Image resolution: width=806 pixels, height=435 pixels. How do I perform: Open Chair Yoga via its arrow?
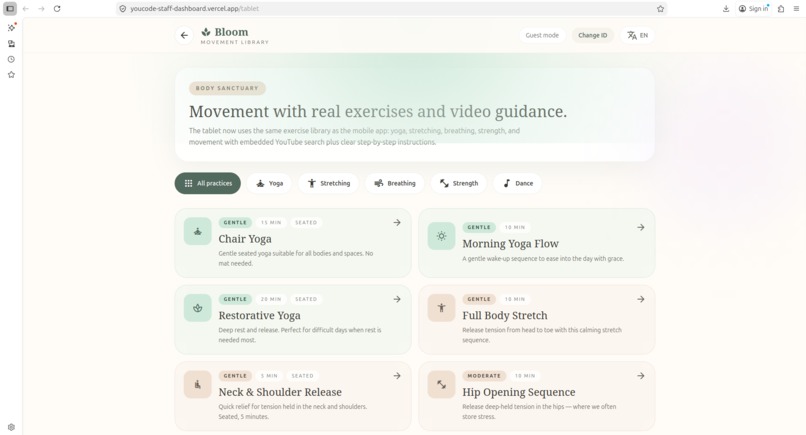click(x=397, y=223)
